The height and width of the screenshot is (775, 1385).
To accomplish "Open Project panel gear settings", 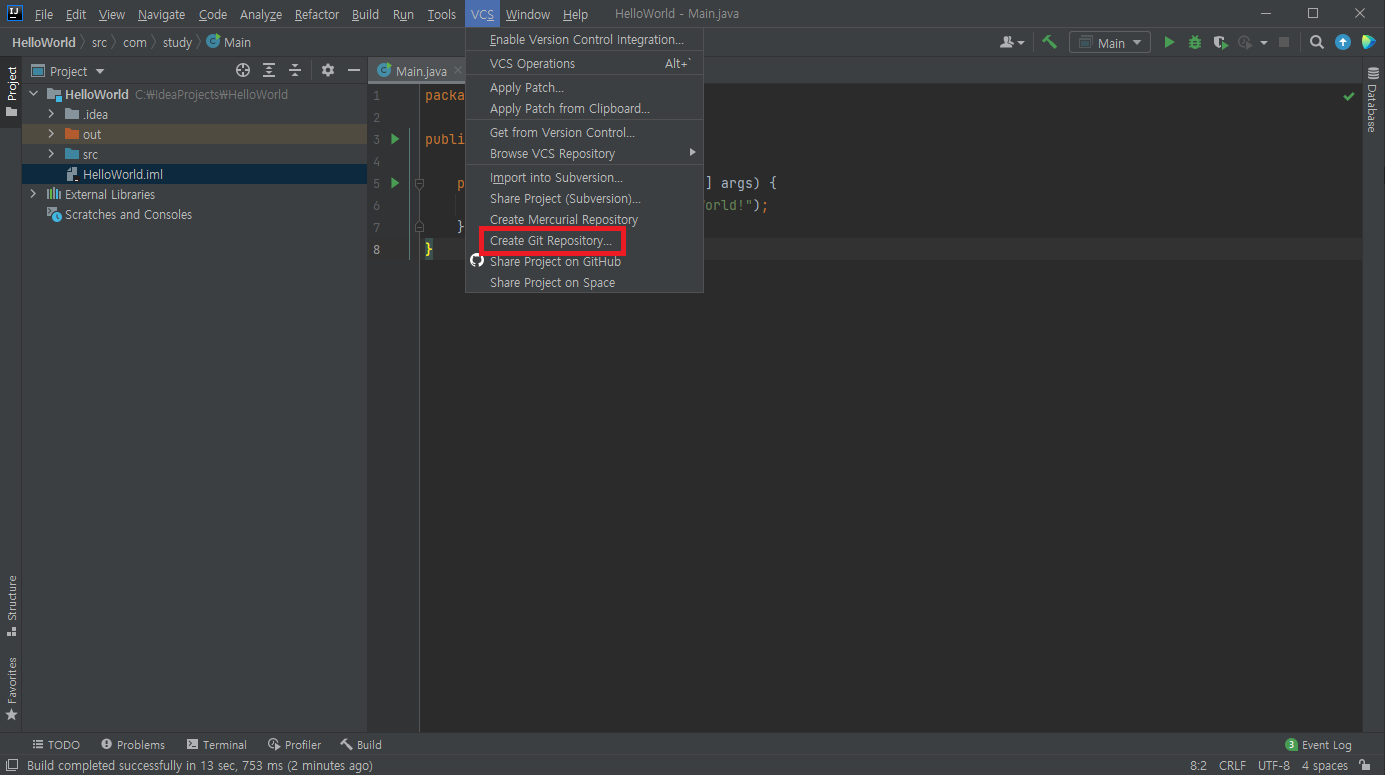I will [328, 70].
